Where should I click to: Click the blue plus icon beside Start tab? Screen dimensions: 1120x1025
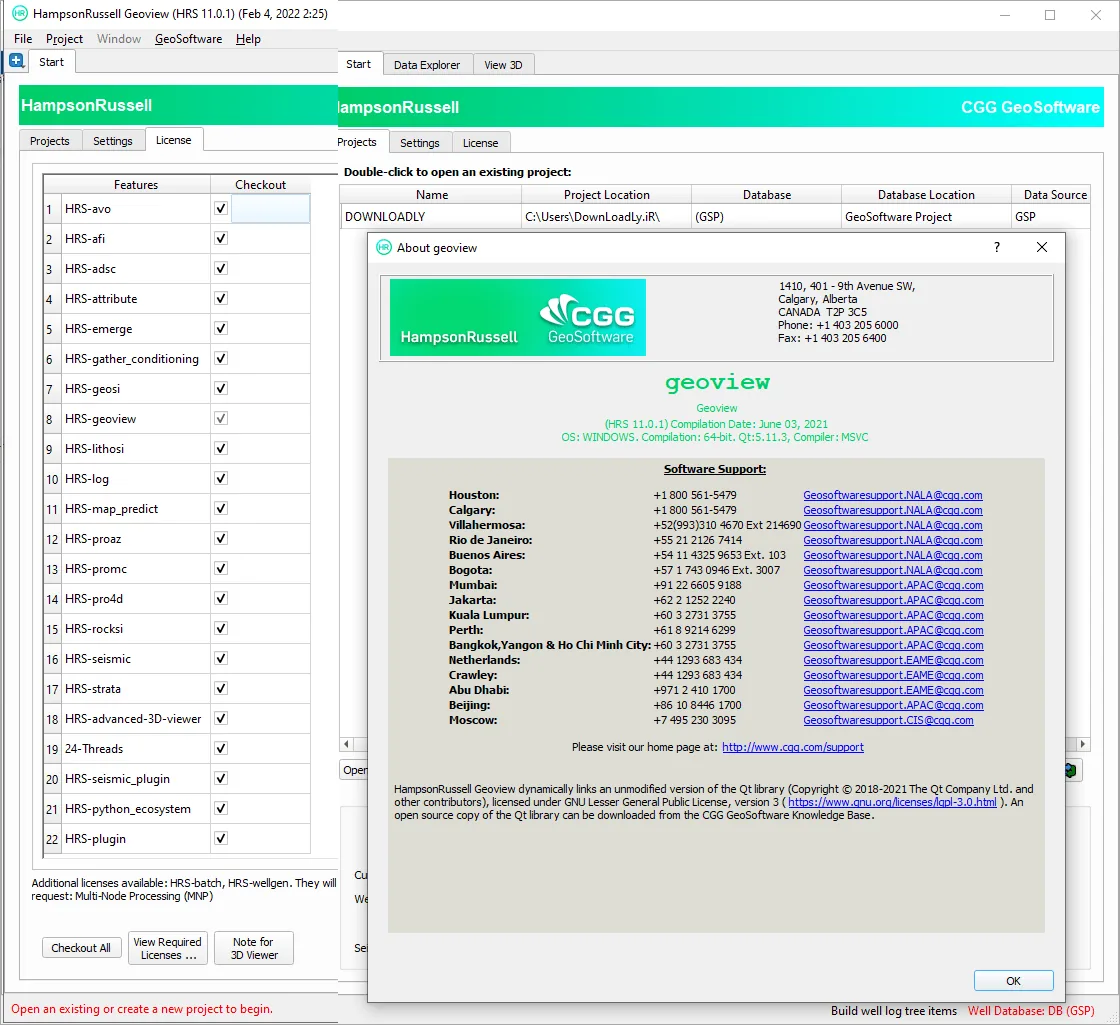tap(16, 61)
